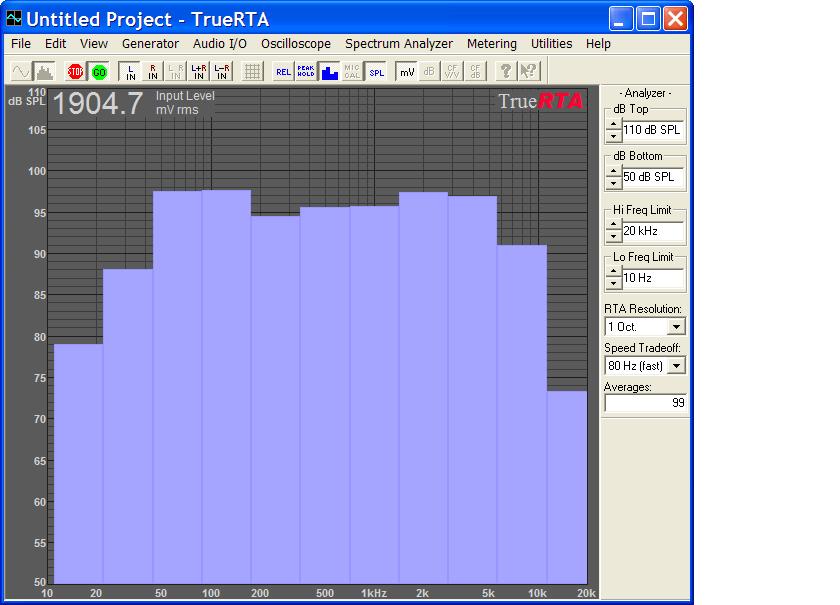This screenshot has width=840, height=605.
Task: Open help with question mark icon
Action: (x=506, y=71)
